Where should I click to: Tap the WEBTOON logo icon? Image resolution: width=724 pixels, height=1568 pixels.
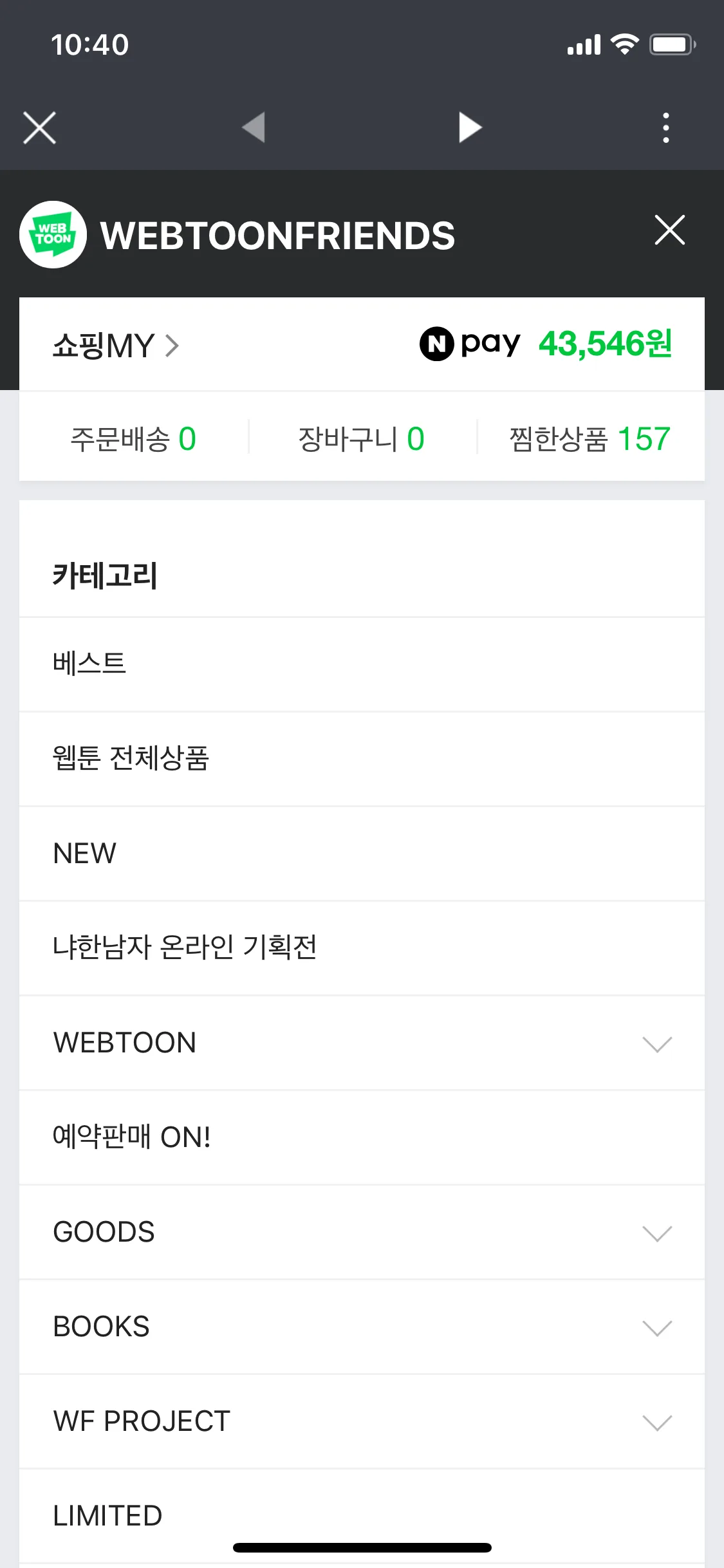tap(53, 235)
